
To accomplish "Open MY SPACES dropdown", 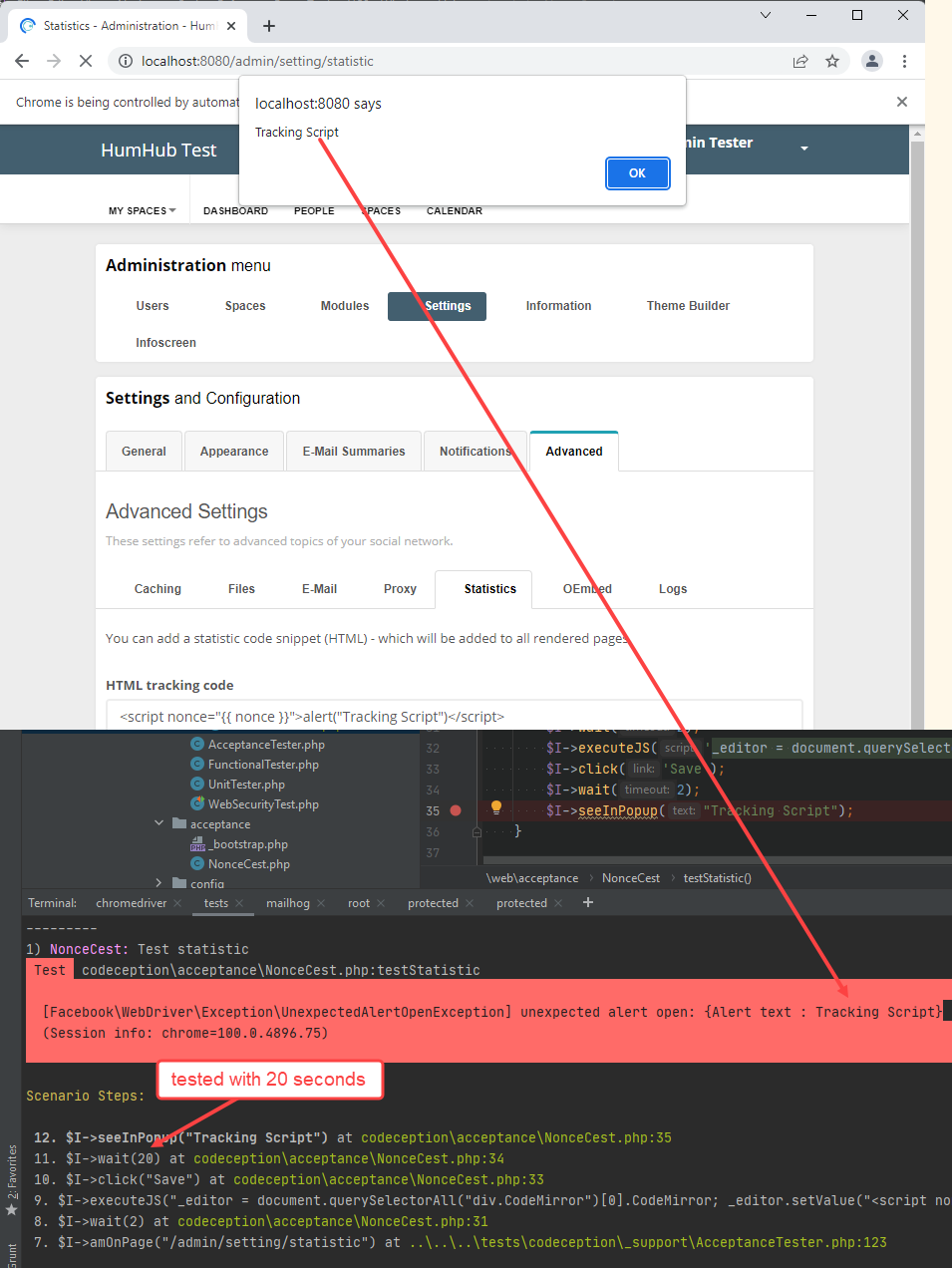I will coord(143,210).
